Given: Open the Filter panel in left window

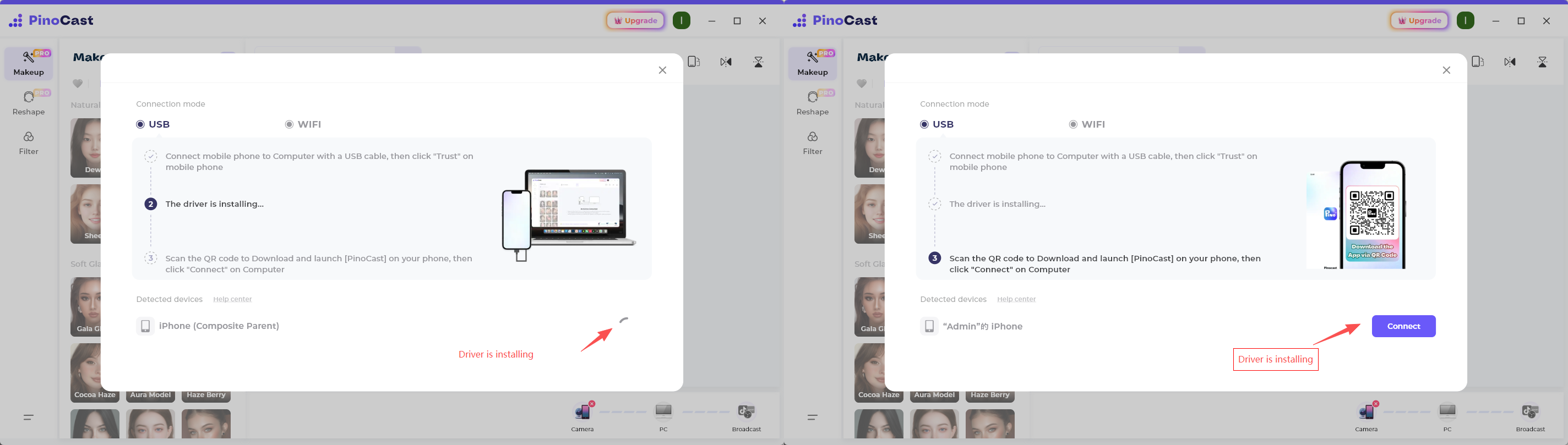Looking at the screenshot, I should tap(29, 143).
